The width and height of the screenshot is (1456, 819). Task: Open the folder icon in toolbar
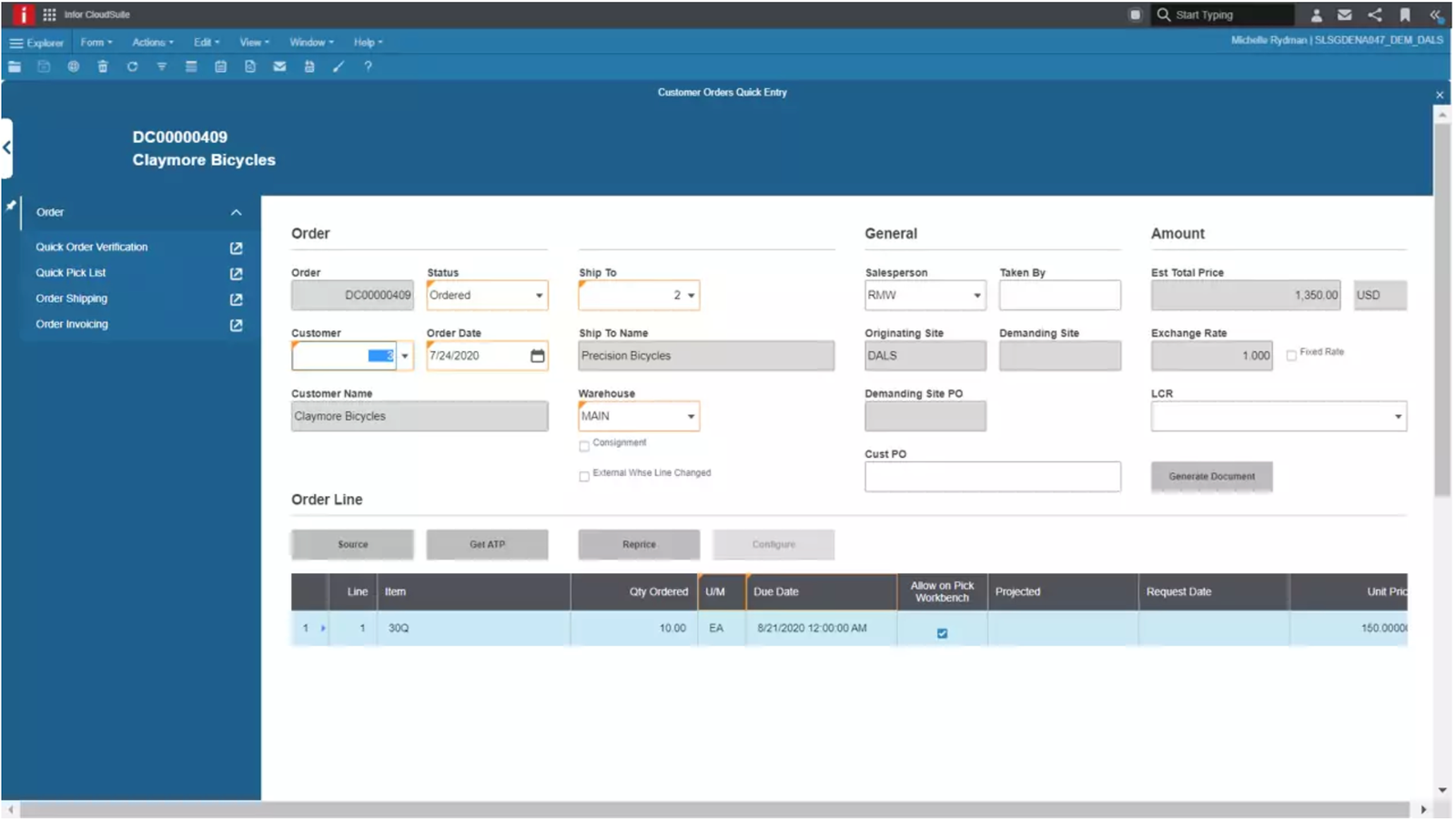click(x=15, y=66)
